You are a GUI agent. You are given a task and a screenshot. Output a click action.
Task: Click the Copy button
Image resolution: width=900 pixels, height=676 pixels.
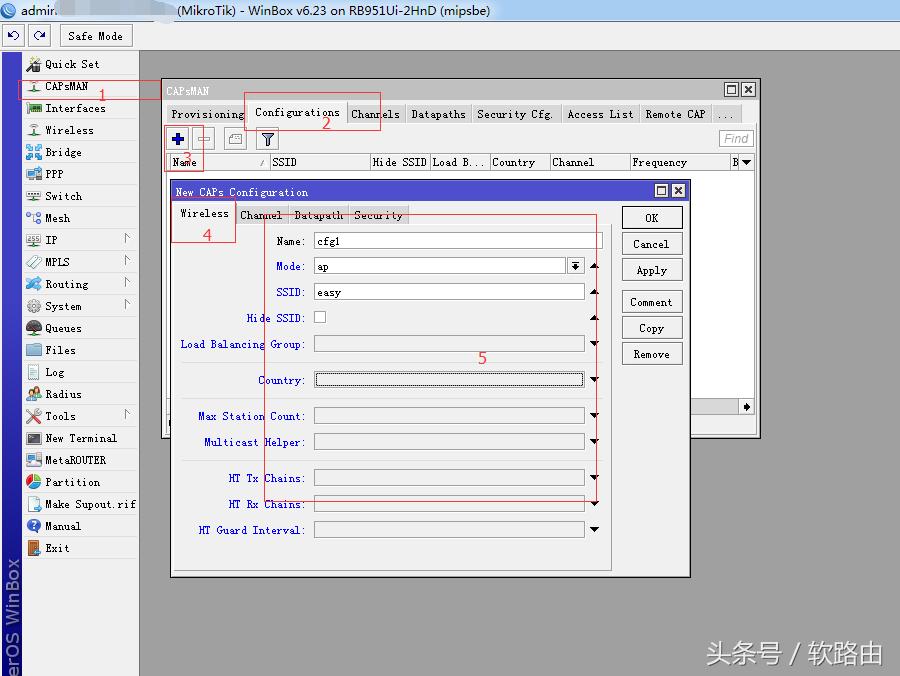[x=652, y=328]
